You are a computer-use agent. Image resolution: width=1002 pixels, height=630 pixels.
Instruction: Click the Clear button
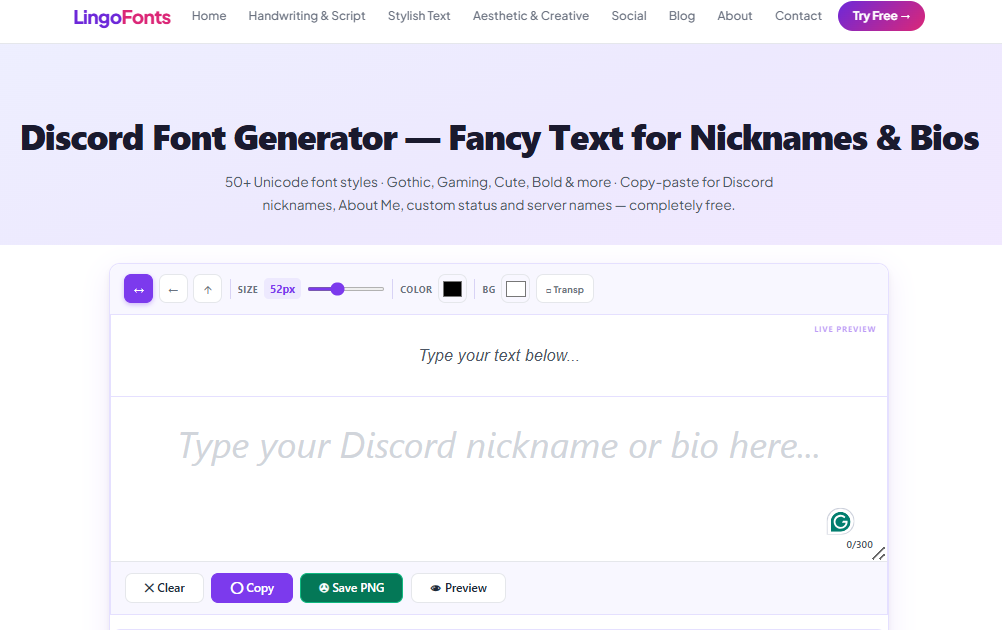click(164, 588)
